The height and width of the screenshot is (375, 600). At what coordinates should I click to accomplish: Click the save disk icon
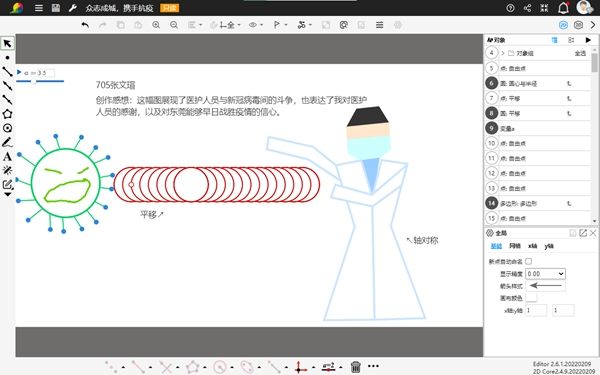[x=56, y=8]
